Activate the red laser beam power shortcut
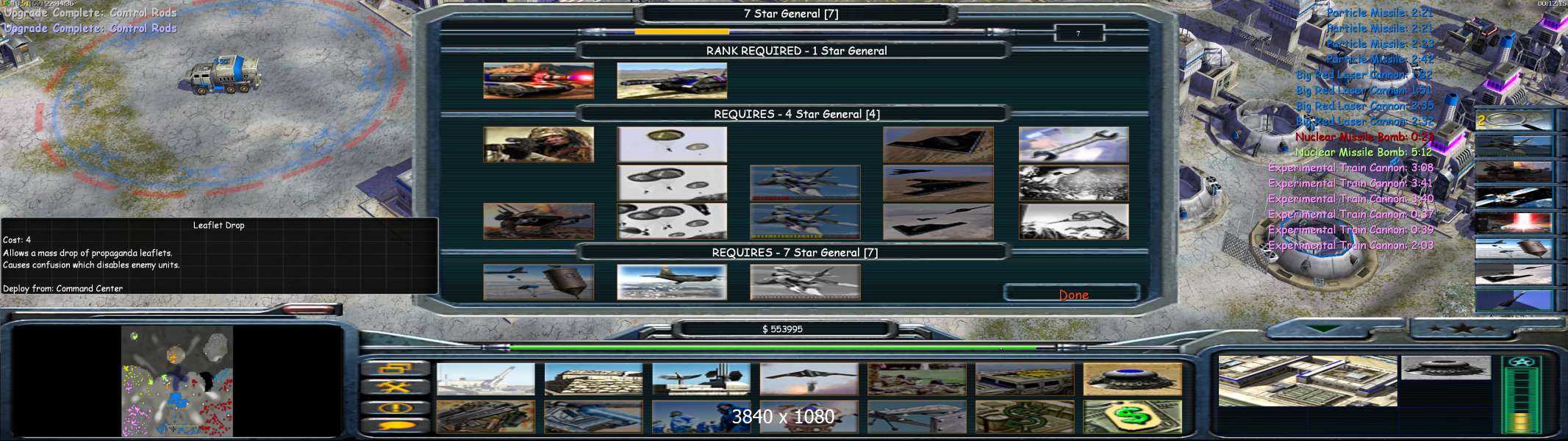Screen dimensions: 1568x441 click(x=1514, y=223)
